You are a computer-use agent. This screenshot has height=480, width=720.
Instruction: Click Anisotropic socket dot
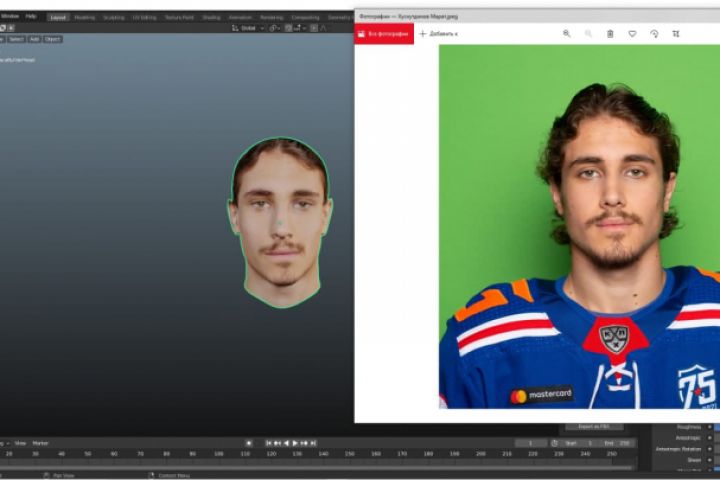pyautogui.click(x=710, y=438)
